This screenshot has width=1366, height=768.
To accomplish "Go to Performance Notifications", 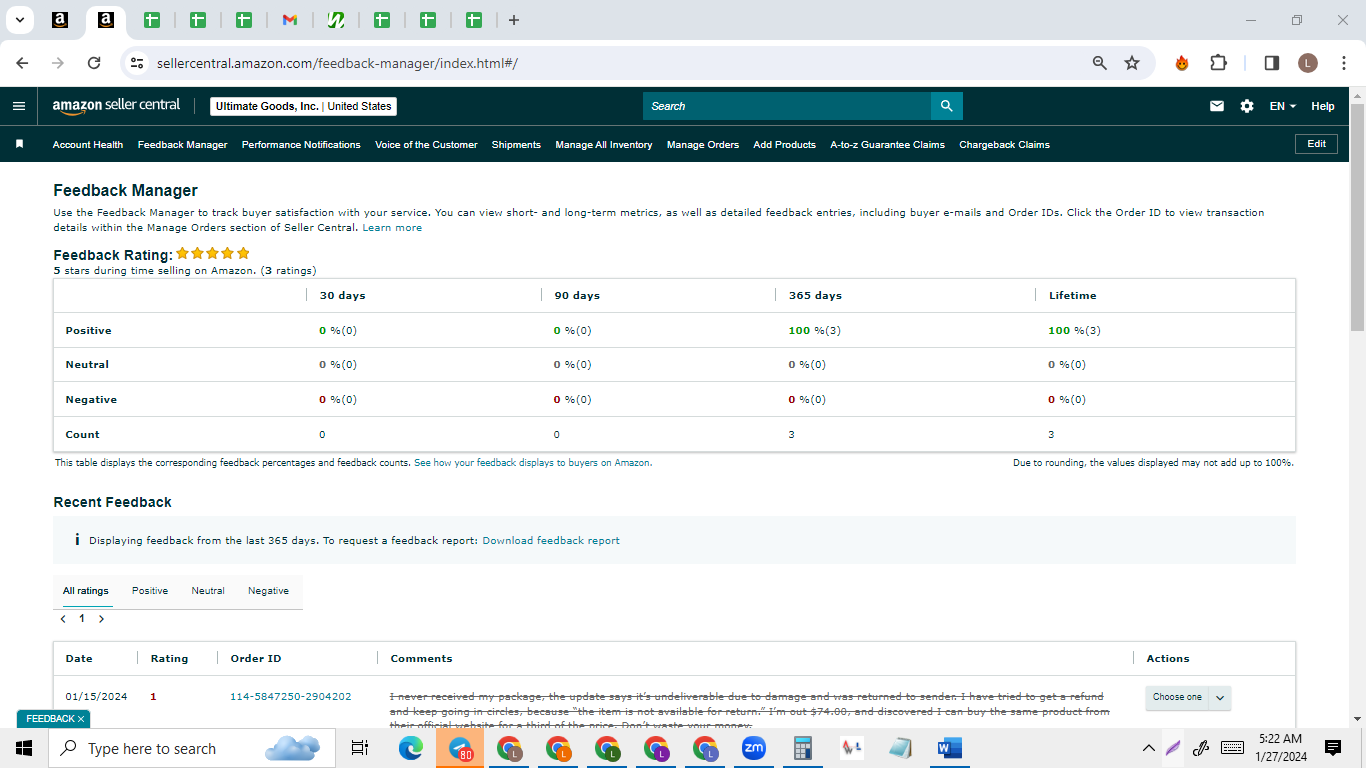I will click(301, 145).
